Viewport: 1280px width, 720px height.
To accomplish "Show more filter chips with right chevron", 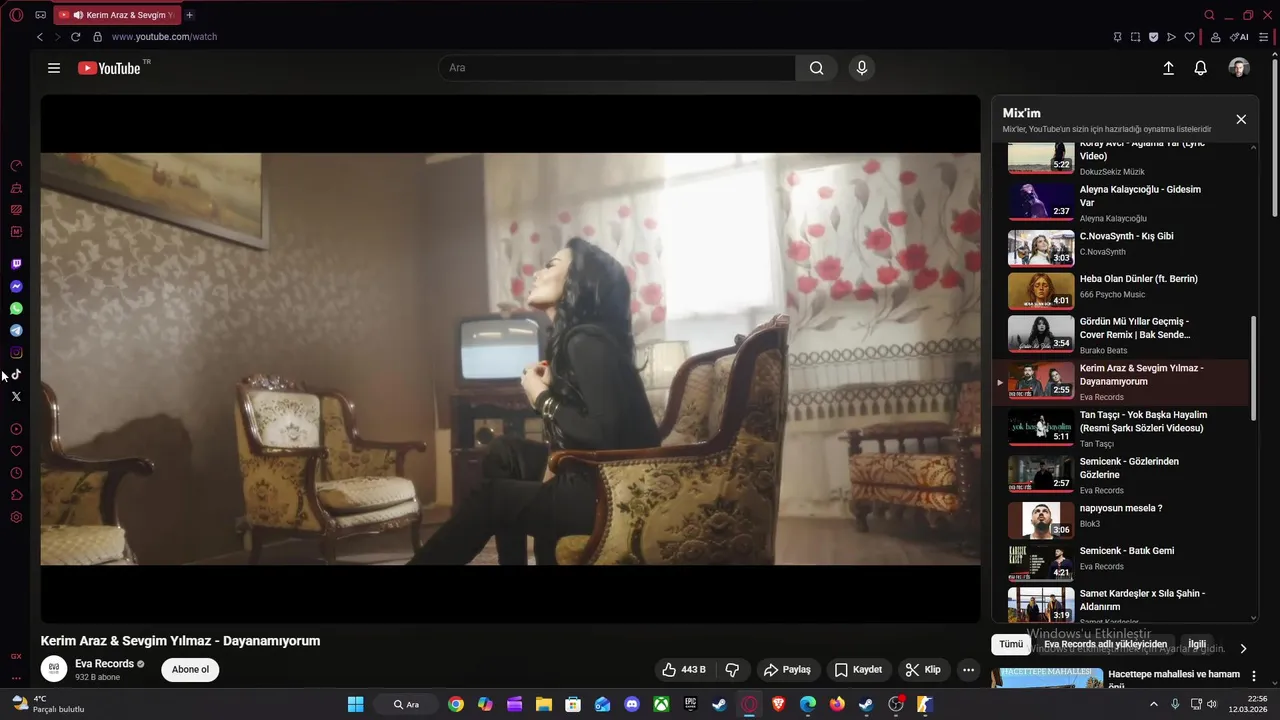I will click(1243, 648).
